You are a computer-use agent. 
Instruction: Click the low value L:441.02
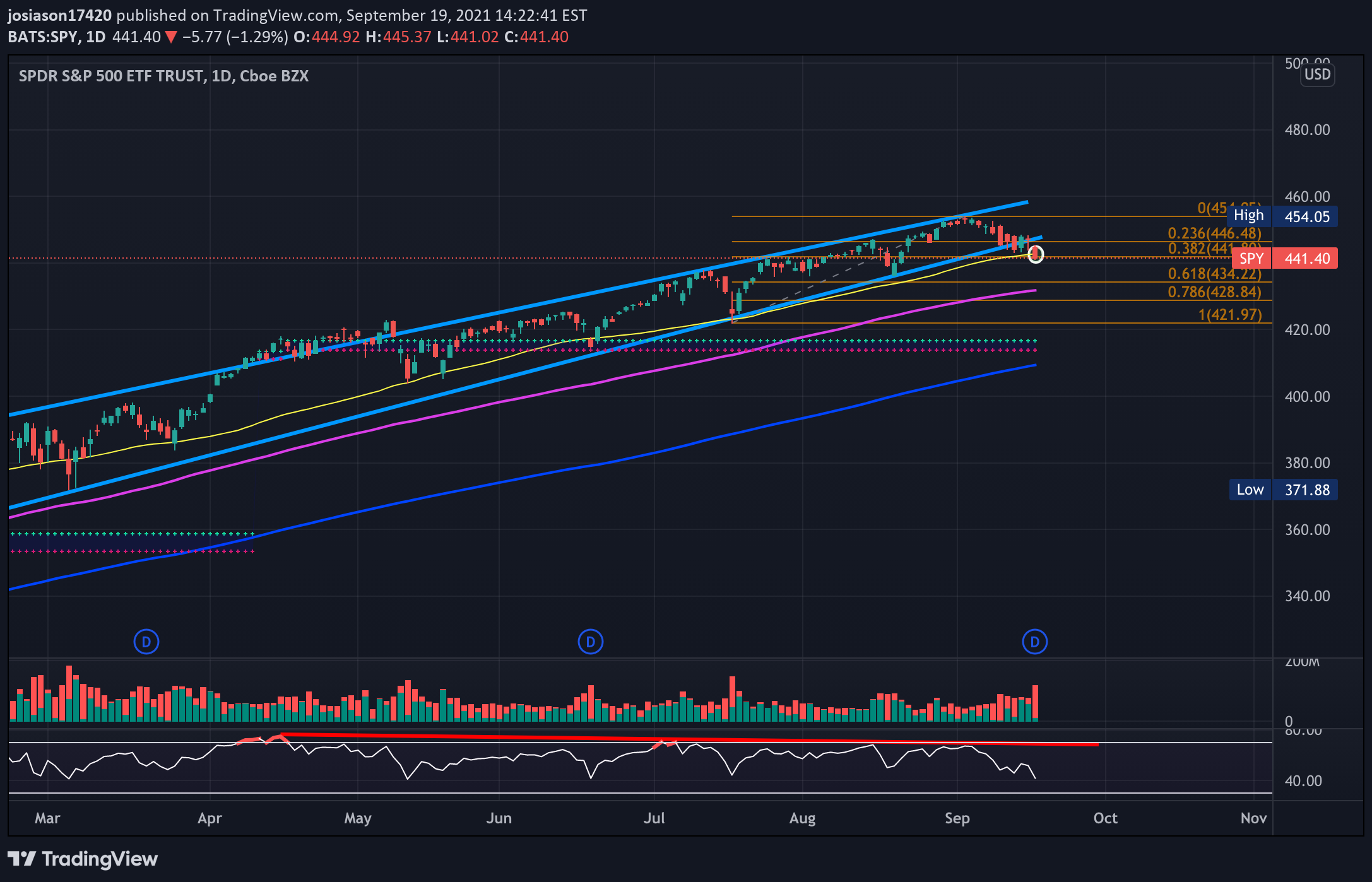tap(468, 37)
